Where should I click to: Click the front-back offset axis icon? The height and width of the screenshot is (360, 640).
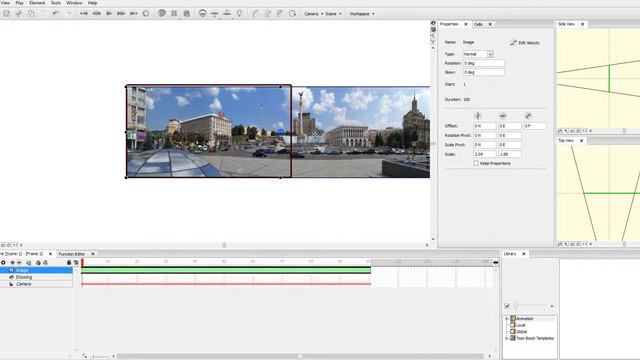tap(528, 116)
